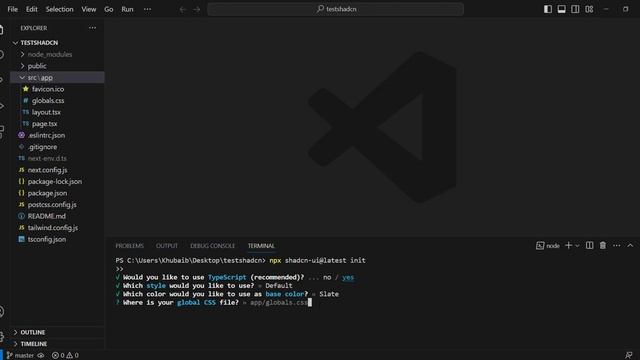Open the new terminal launch profile dropdown

577,246
